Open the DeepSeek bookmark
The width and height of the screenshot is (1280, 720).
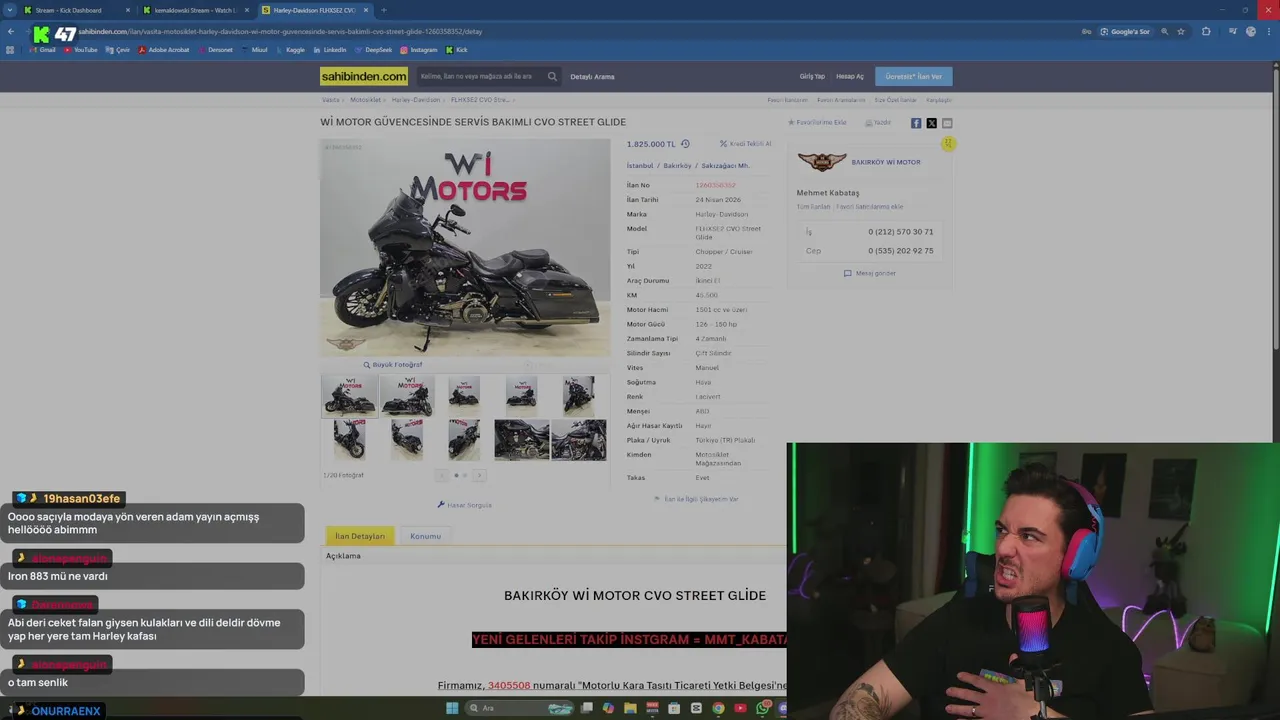(373, 50)
